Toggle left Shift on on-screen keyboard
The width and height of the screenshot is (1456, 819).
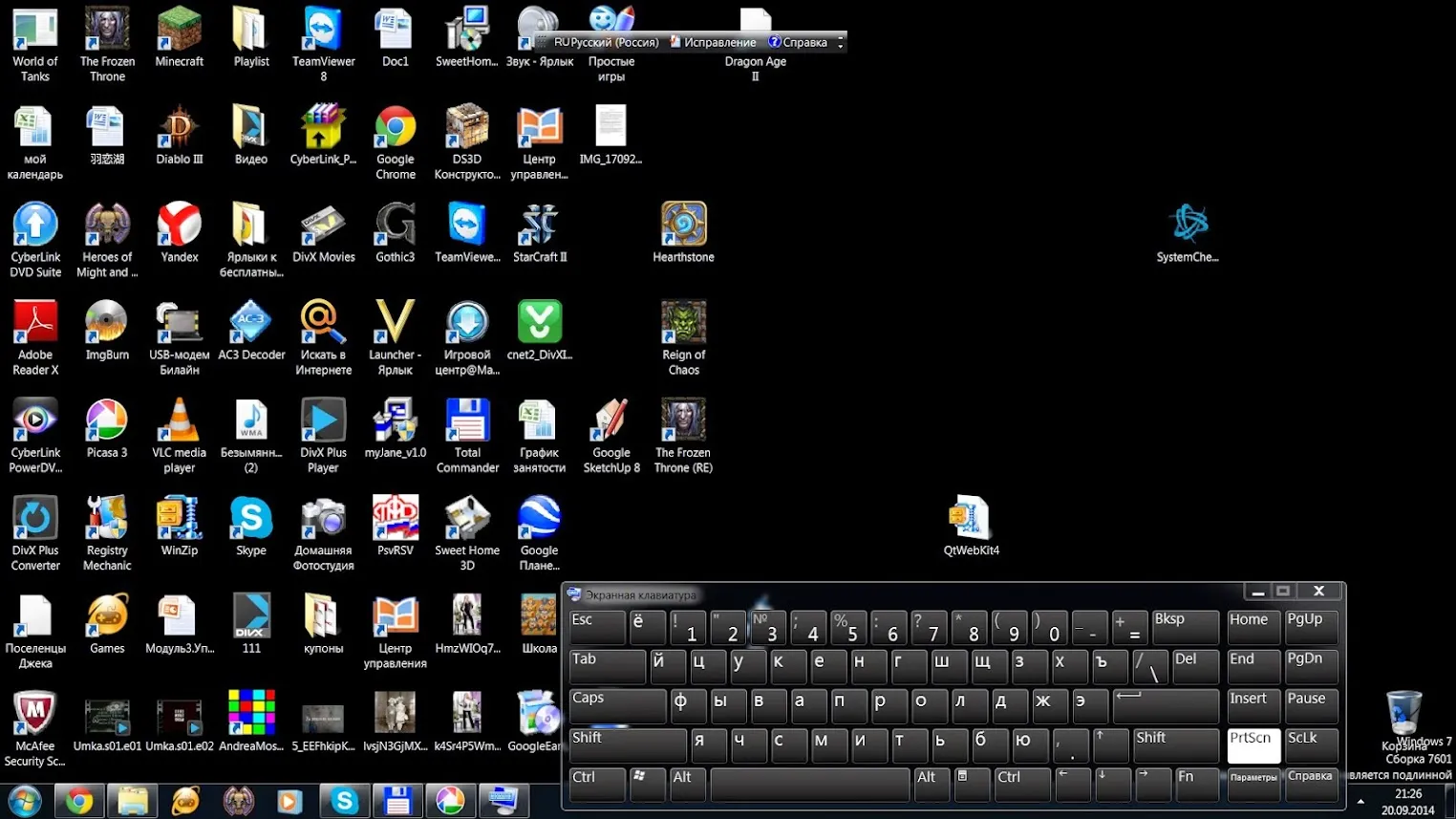627,745
